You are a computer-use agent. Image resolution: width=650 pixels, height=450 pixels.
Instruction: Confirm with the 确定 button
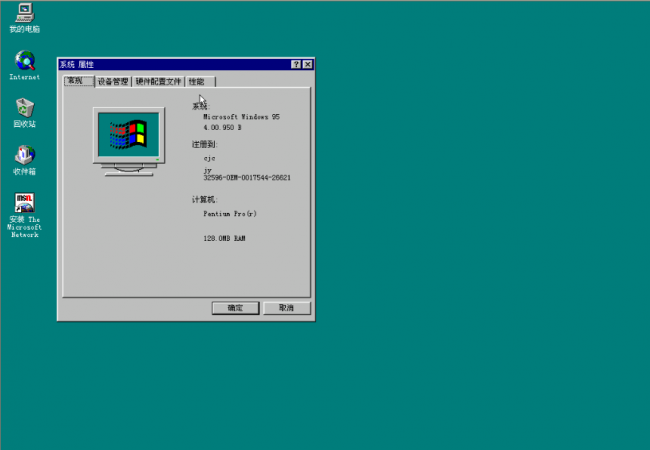(235, 308)
